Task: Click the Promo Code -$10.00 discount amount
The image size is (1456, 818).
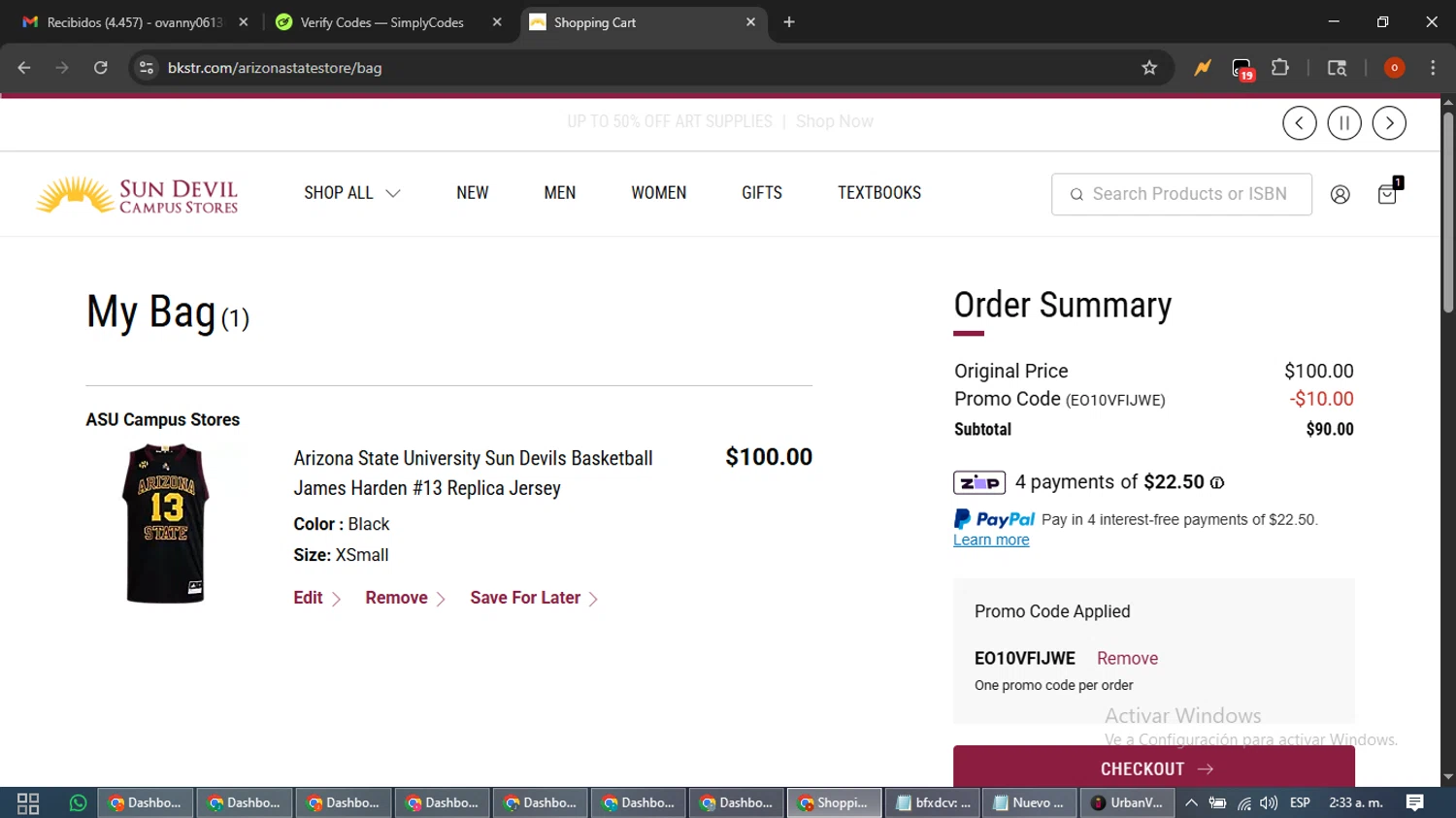Action: (x=1321, y=399)
